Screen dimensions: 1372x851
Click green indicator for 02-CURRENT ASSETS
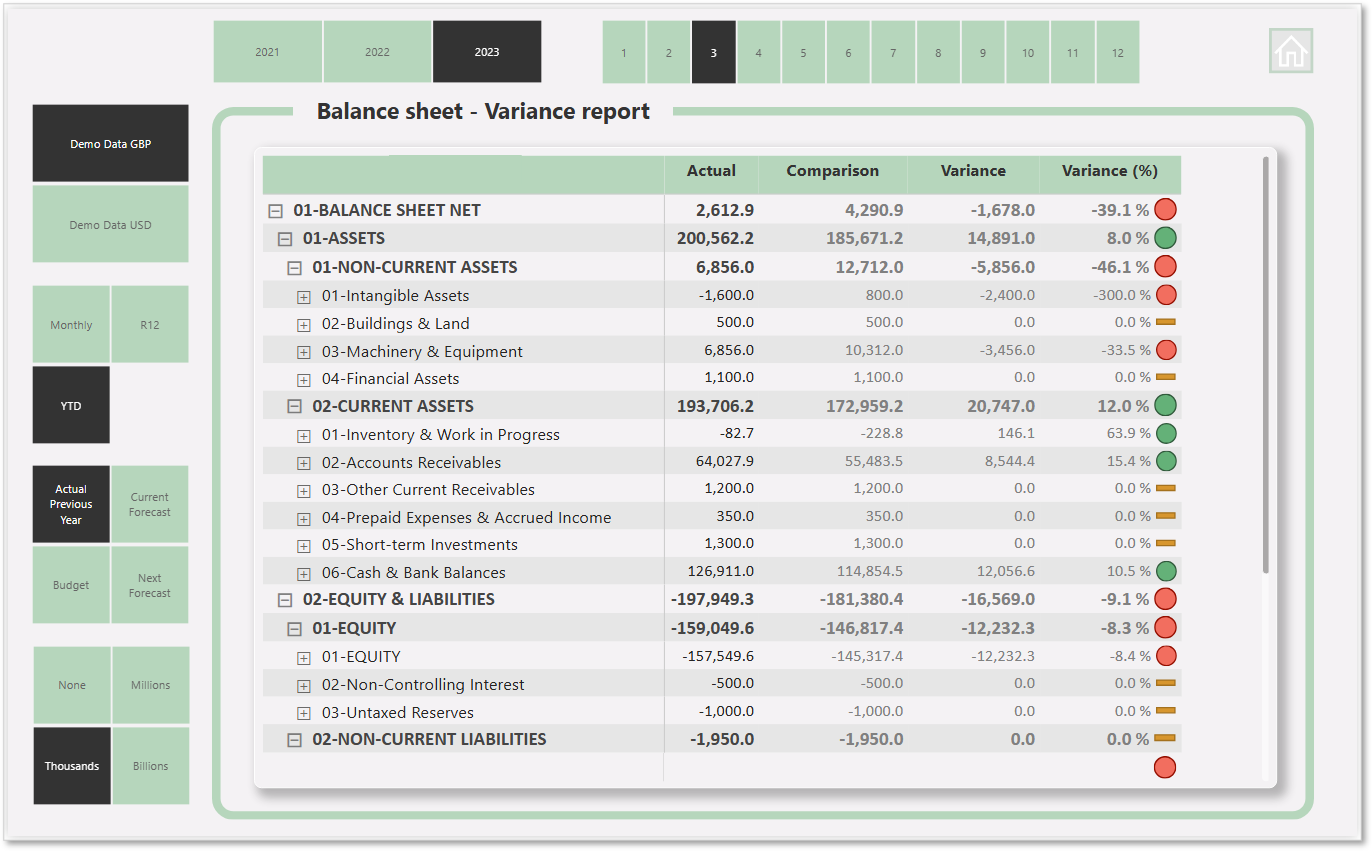click(x=1165, y=406)
